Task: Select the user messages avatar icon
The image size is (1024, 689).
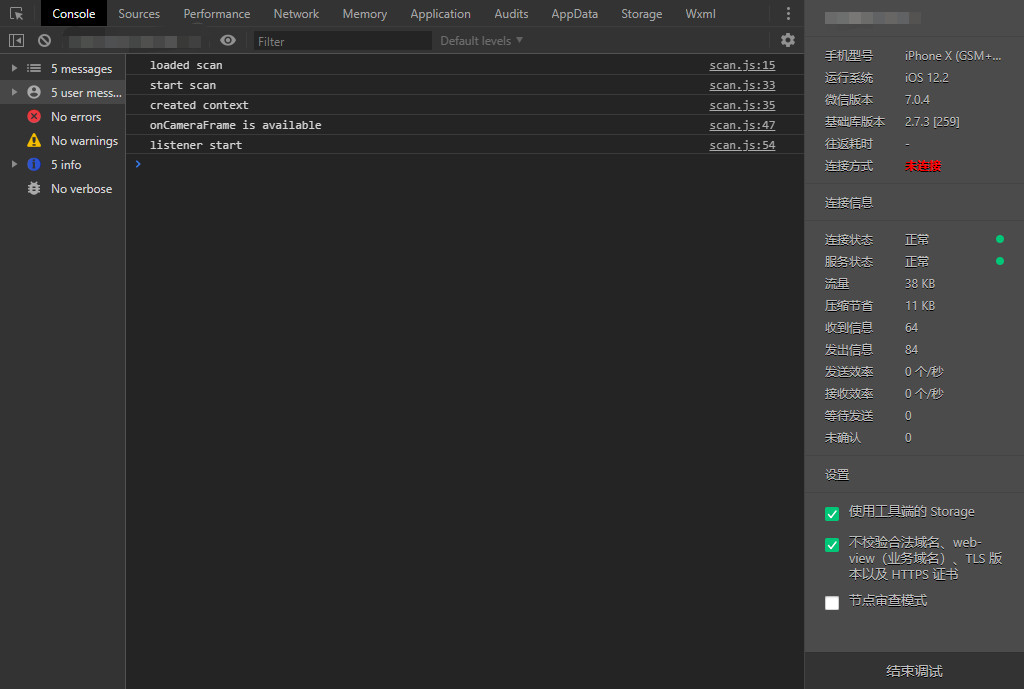Action: [34, 93]
